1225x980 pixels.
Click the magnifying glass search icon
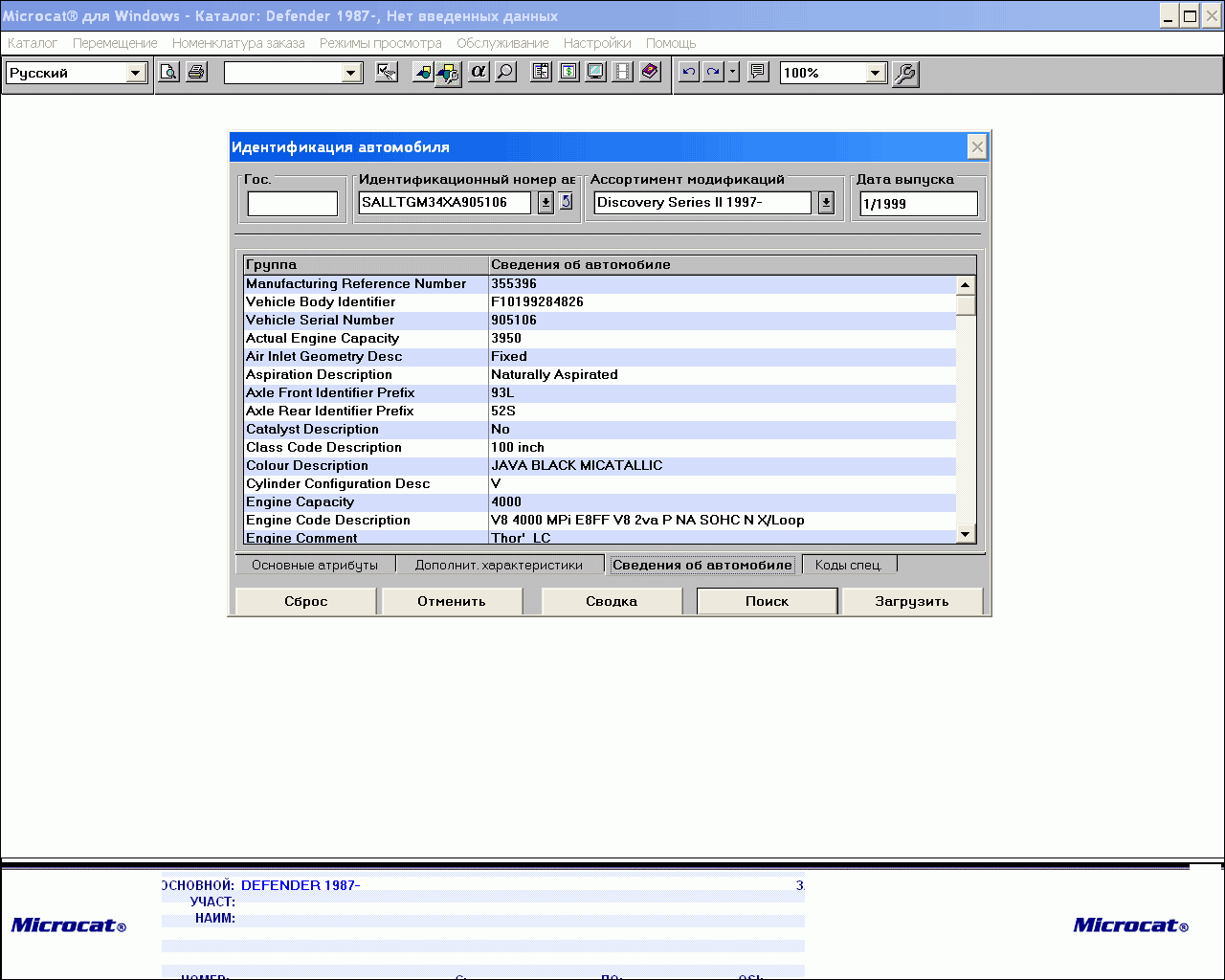pyautogui.click(x=505, y=72)
